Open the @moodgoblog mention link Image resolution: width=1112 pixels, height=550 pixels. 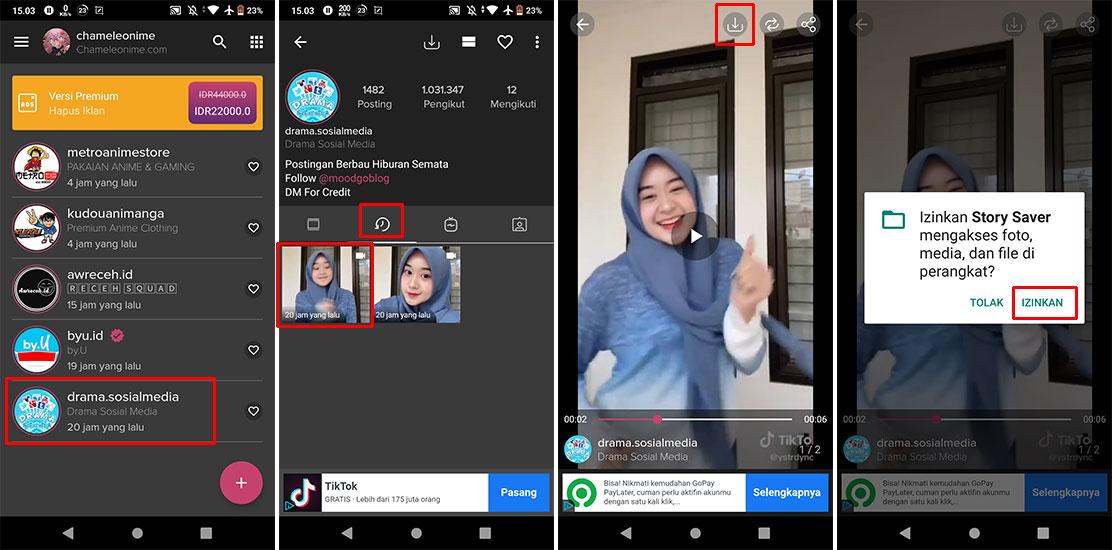click(353, 178)
